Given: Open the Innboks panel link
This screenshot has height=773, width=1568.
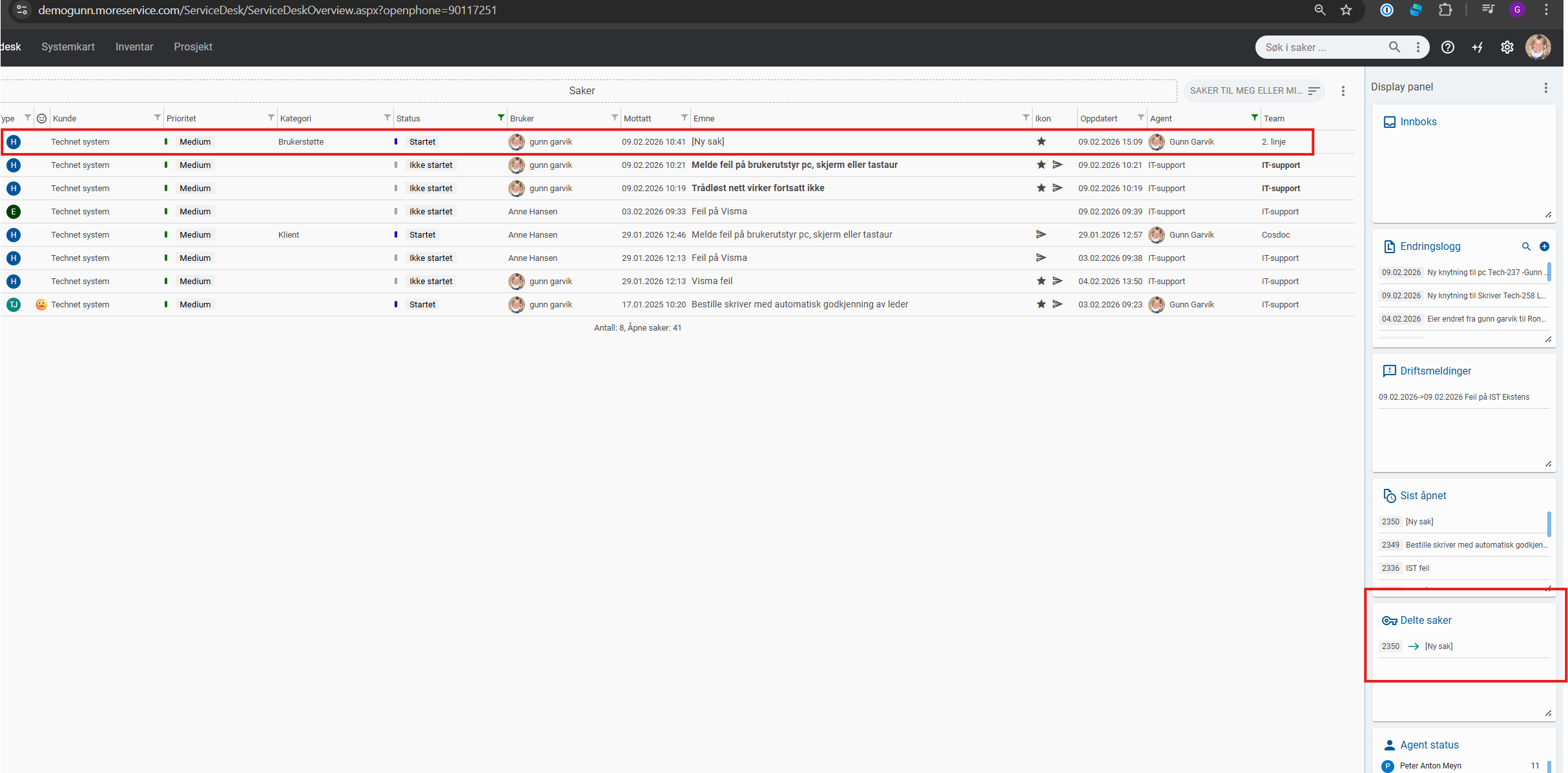Looking at the screenshot, I should 1418,121.
